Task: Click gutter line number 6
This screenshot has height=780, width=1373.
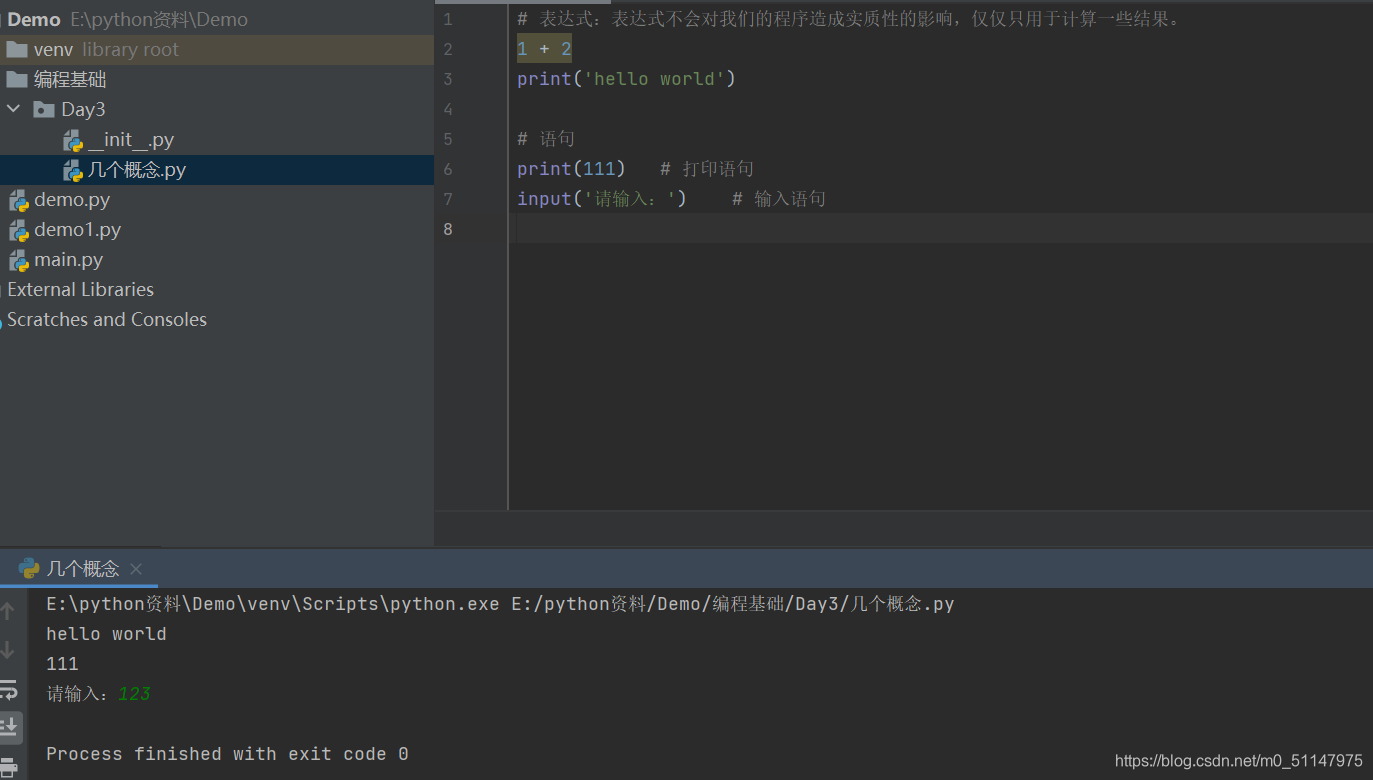Action: (448, 169)
